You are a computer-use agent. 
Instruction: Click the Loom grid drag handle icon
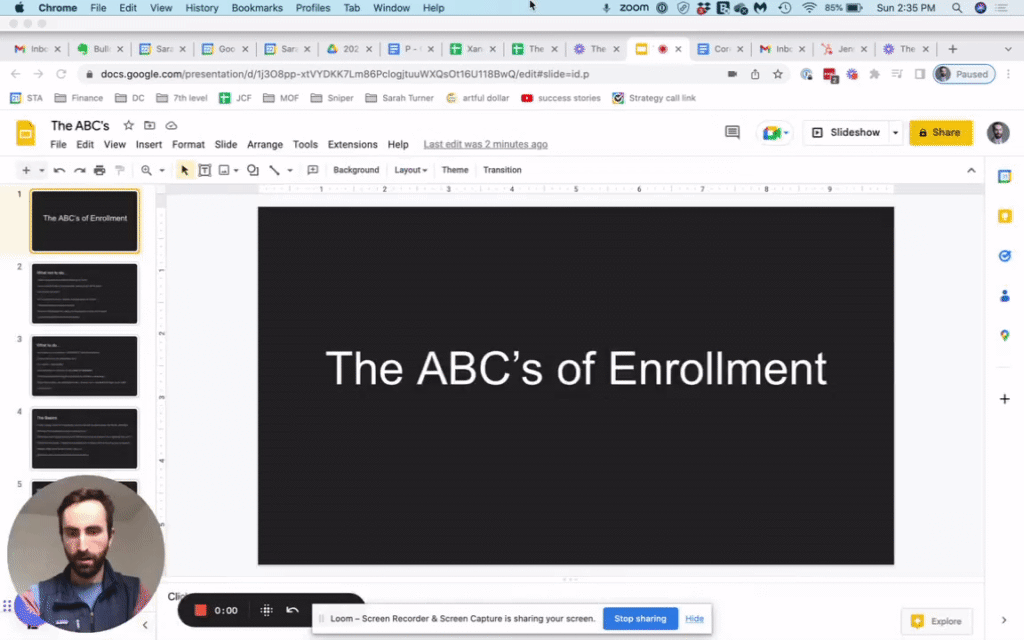(266, 610)
